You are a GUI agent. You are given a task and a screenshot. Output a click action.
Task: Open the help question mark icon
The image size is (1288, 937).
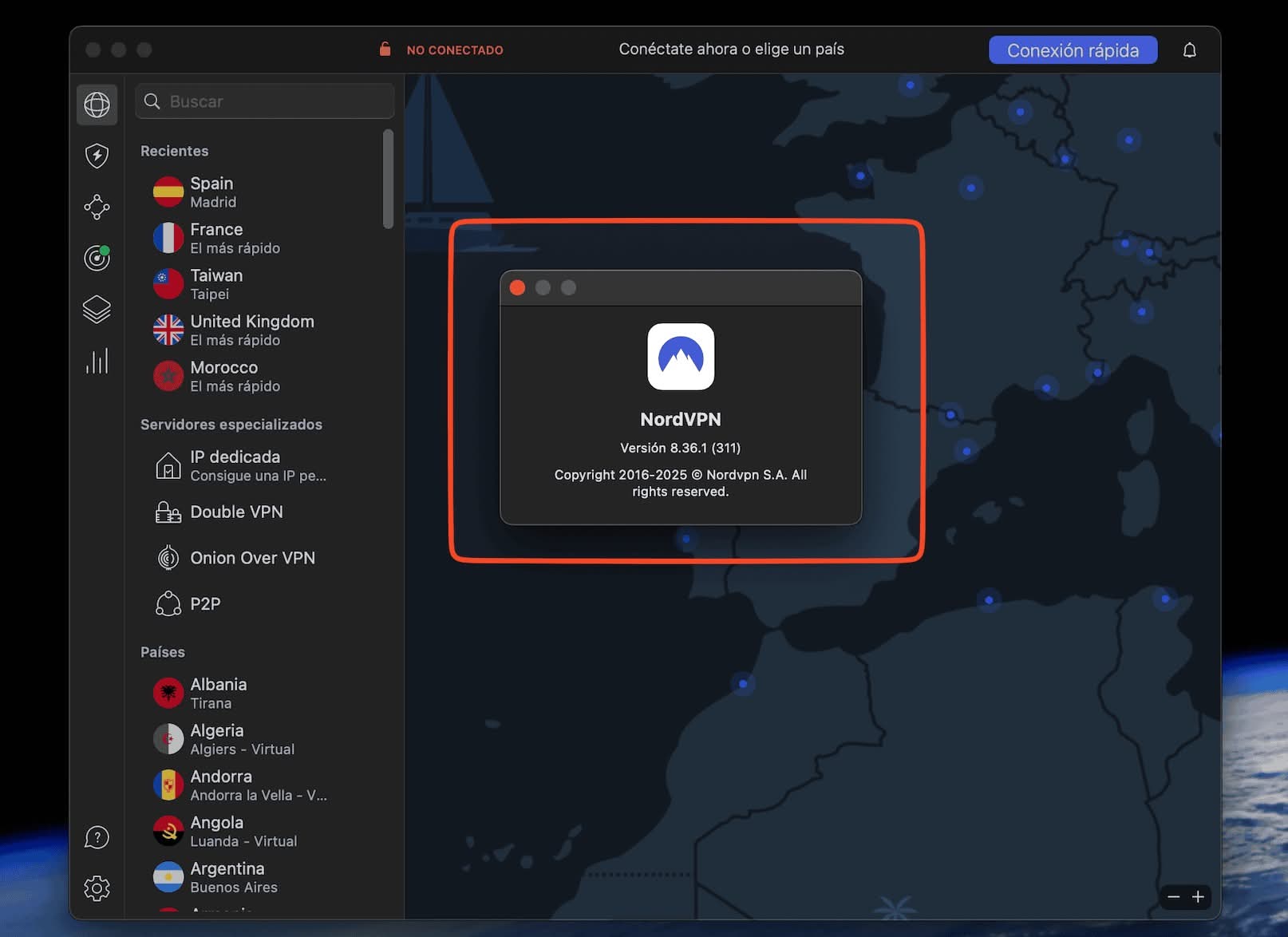tap(97, 837)
